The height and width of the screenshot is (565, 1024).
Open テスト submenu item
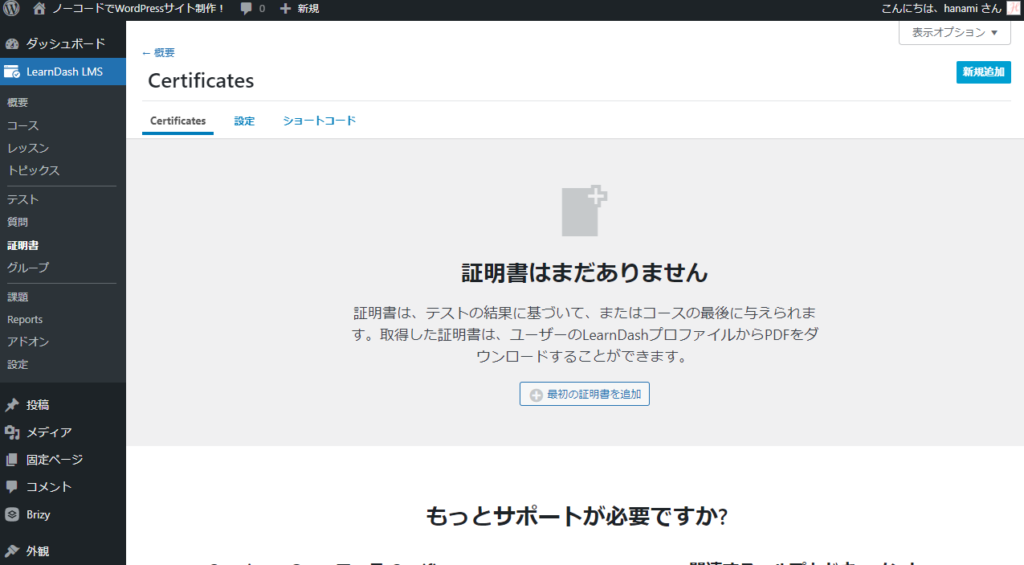point(23,200)
